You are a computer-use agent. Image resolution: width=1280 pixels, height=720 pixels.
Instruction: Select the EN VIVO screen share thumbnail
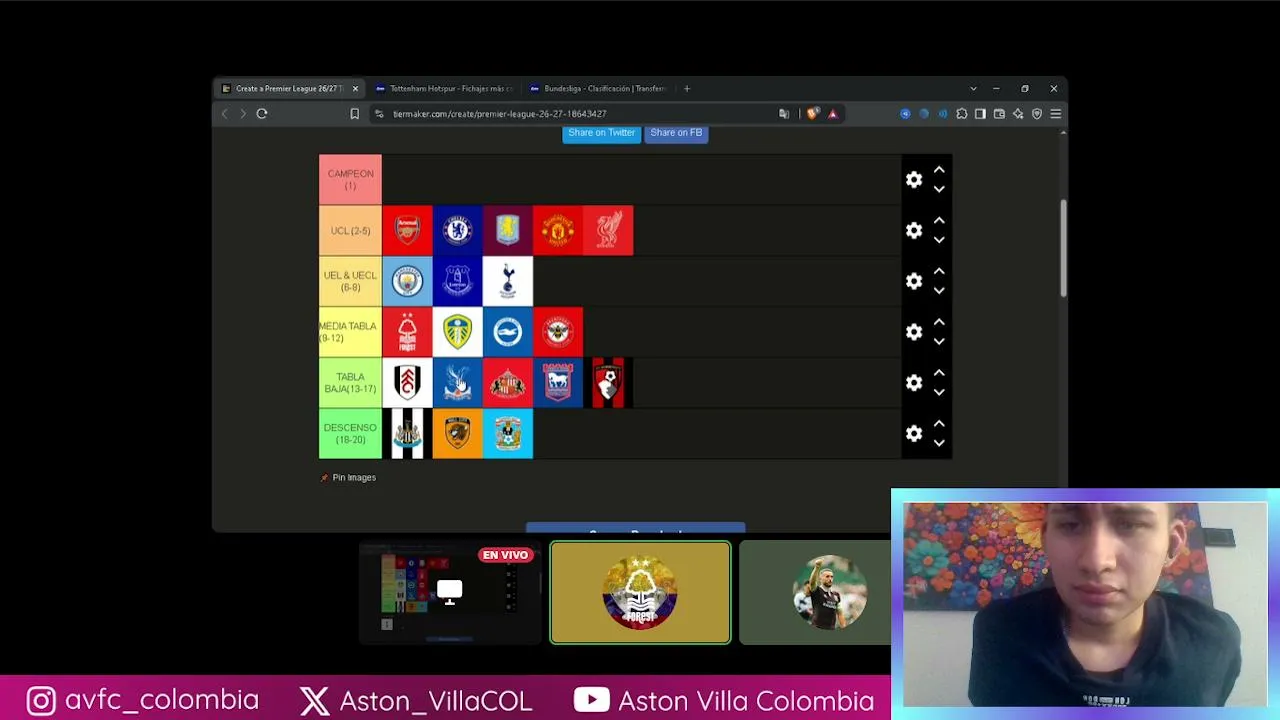click(x=450, y=592)
